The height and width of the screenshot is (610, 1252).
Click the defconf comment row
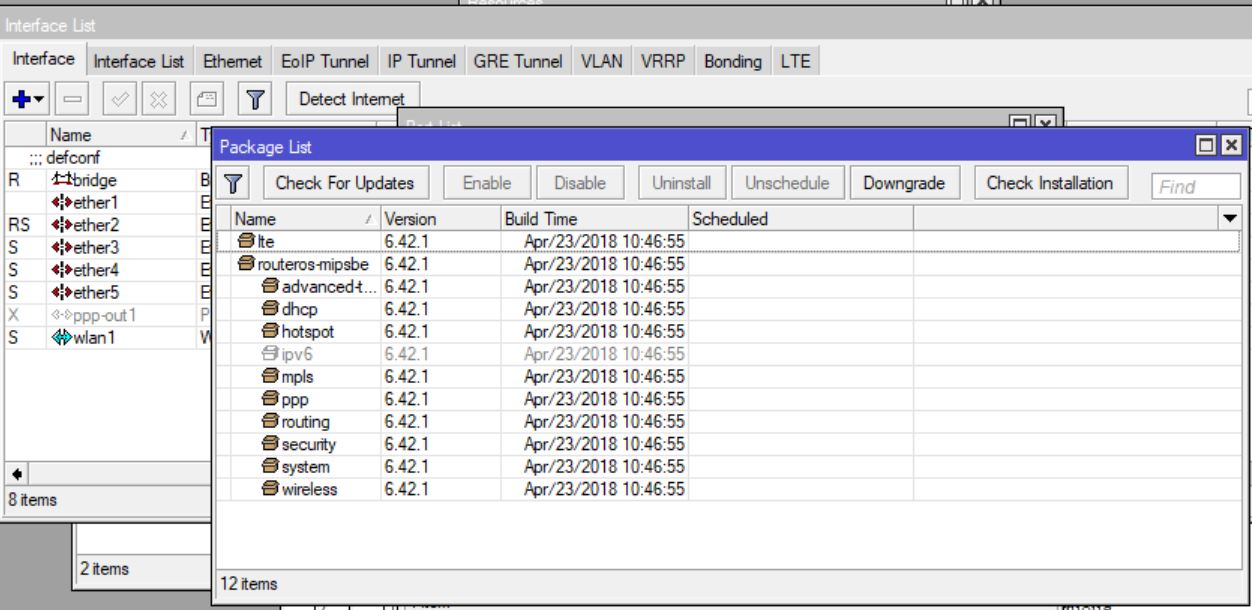click(108, 157)
